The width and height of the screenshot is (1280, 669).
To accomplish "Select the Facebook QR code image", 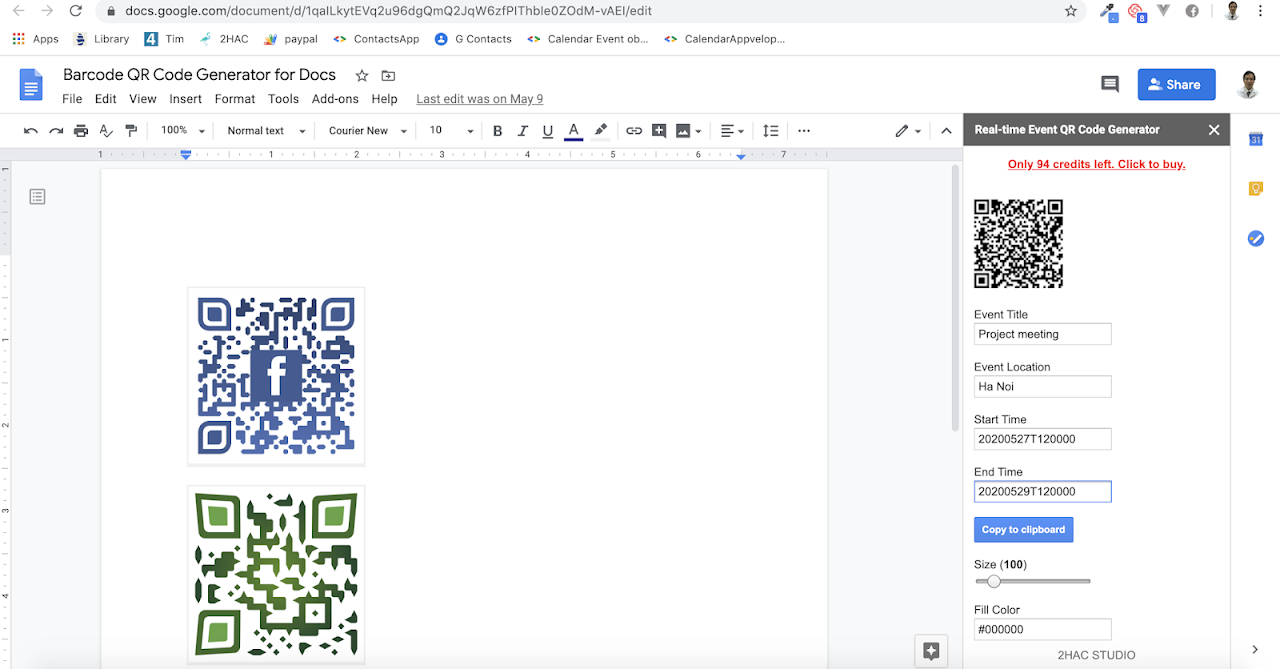I will [x=276, y=376].
